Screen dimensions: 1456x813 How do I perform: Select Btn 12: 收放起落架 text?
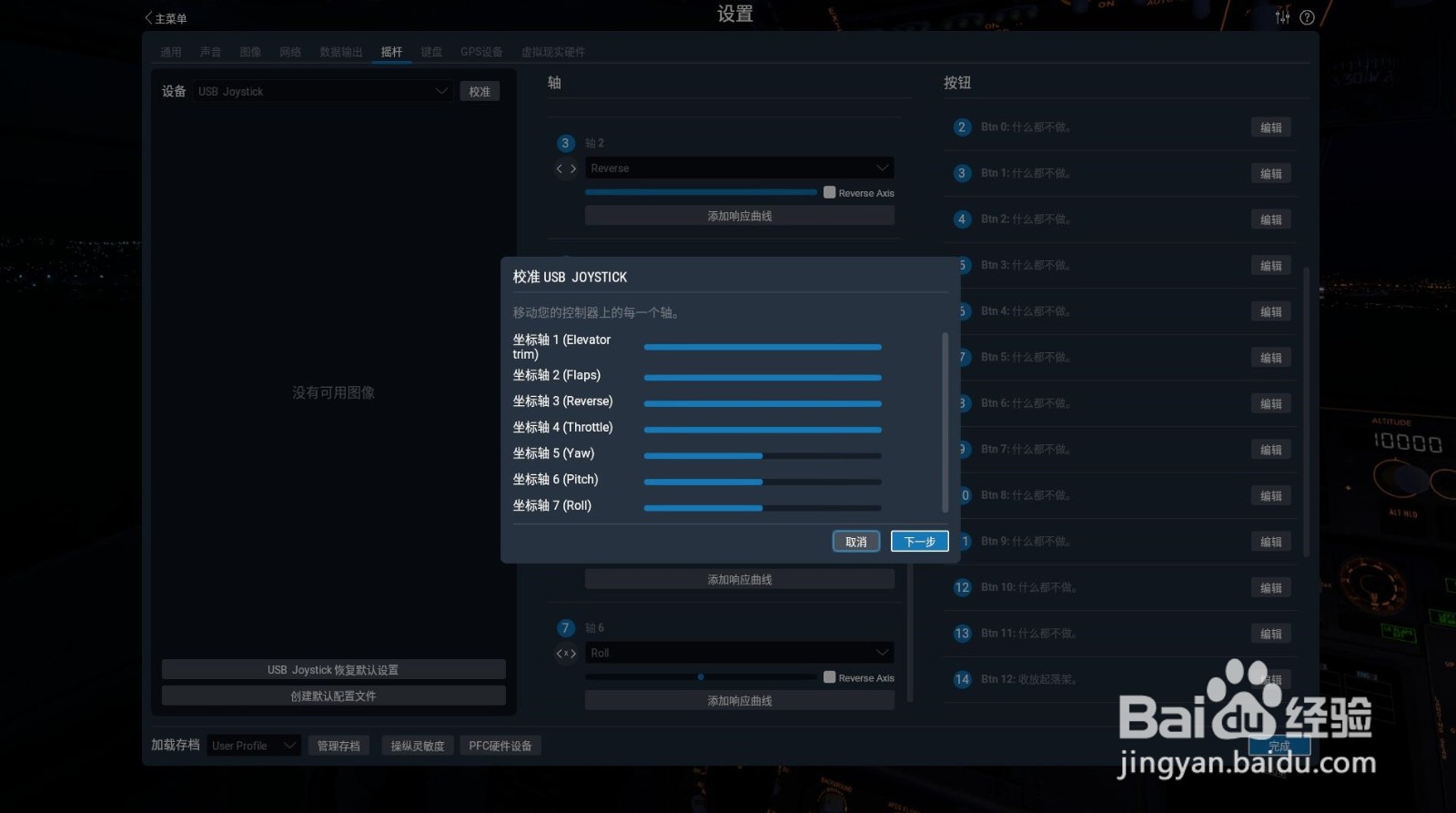(x=1029, y=679)
